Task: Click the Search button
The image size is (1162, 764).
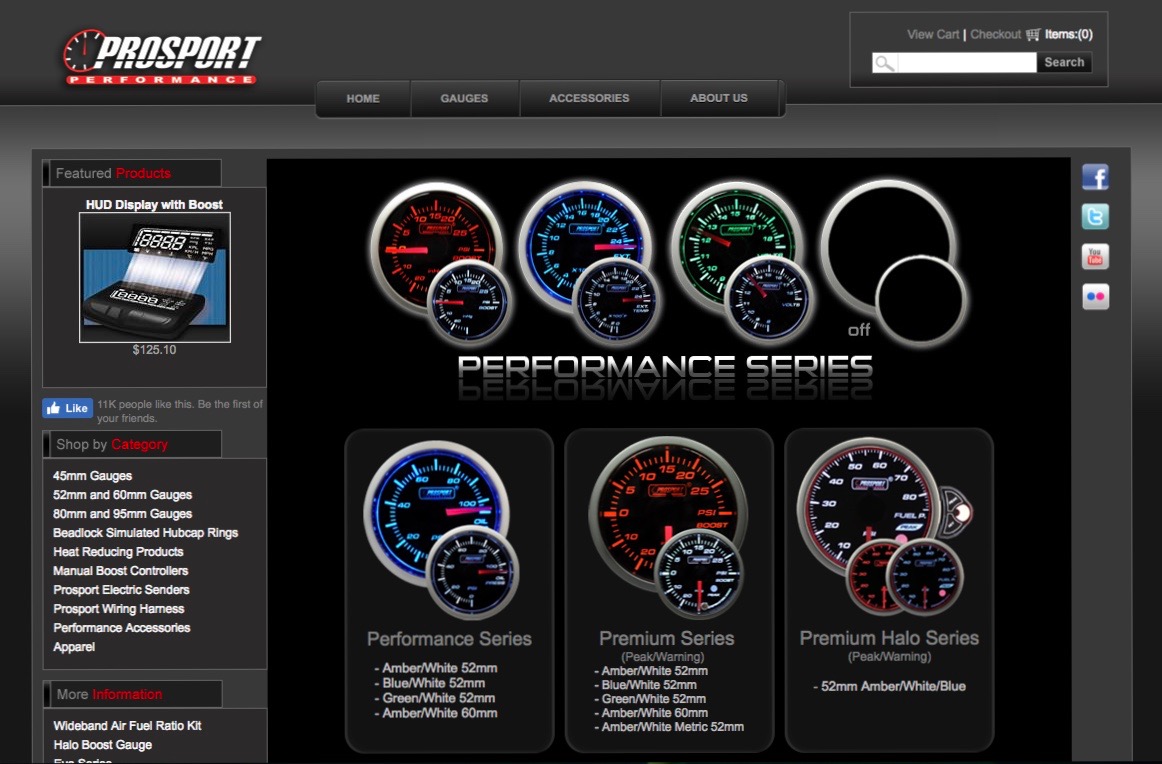Action: point(1064,63)
